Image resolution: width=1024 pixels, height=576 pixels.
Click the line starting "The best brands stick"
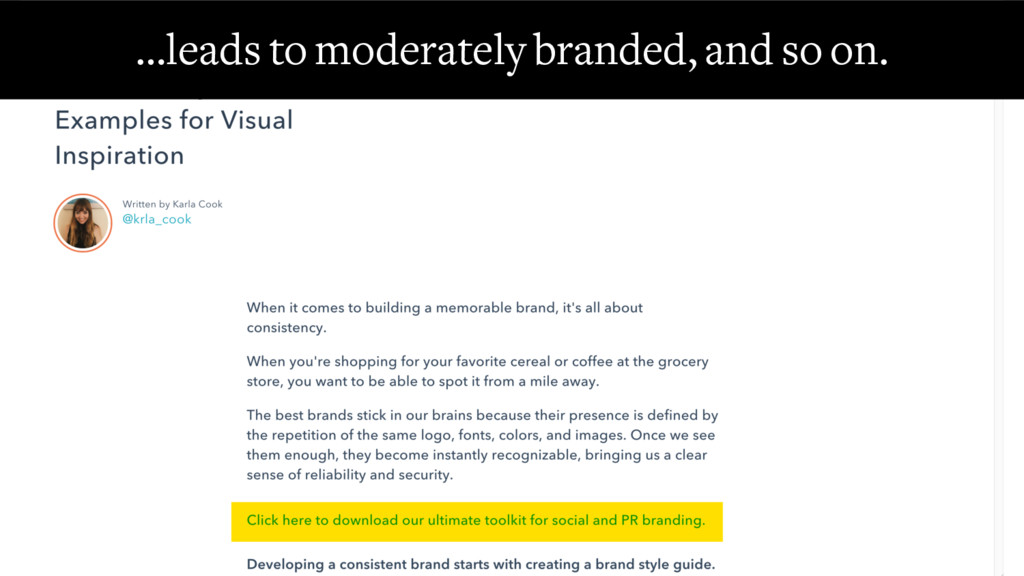(x=482, y=415)
